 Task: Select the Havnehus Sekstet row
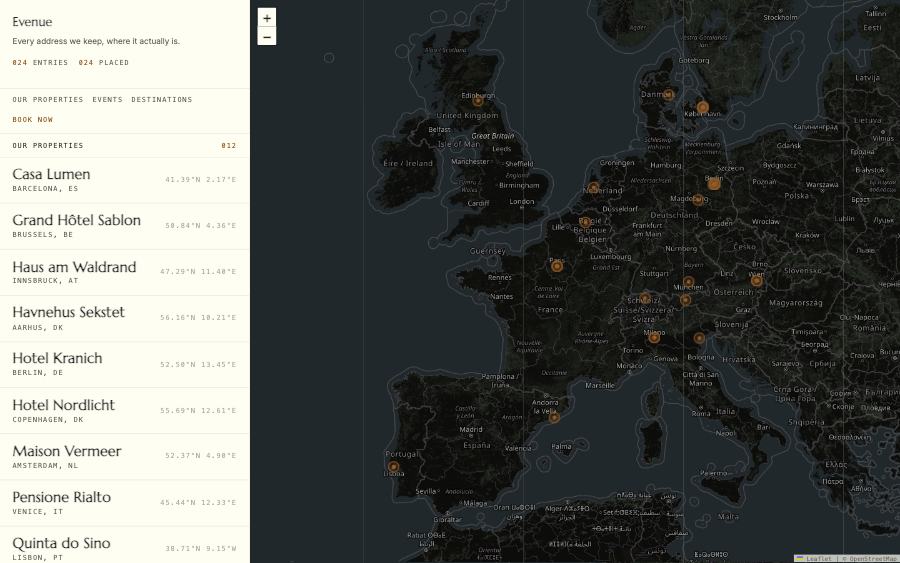(125, 319)
